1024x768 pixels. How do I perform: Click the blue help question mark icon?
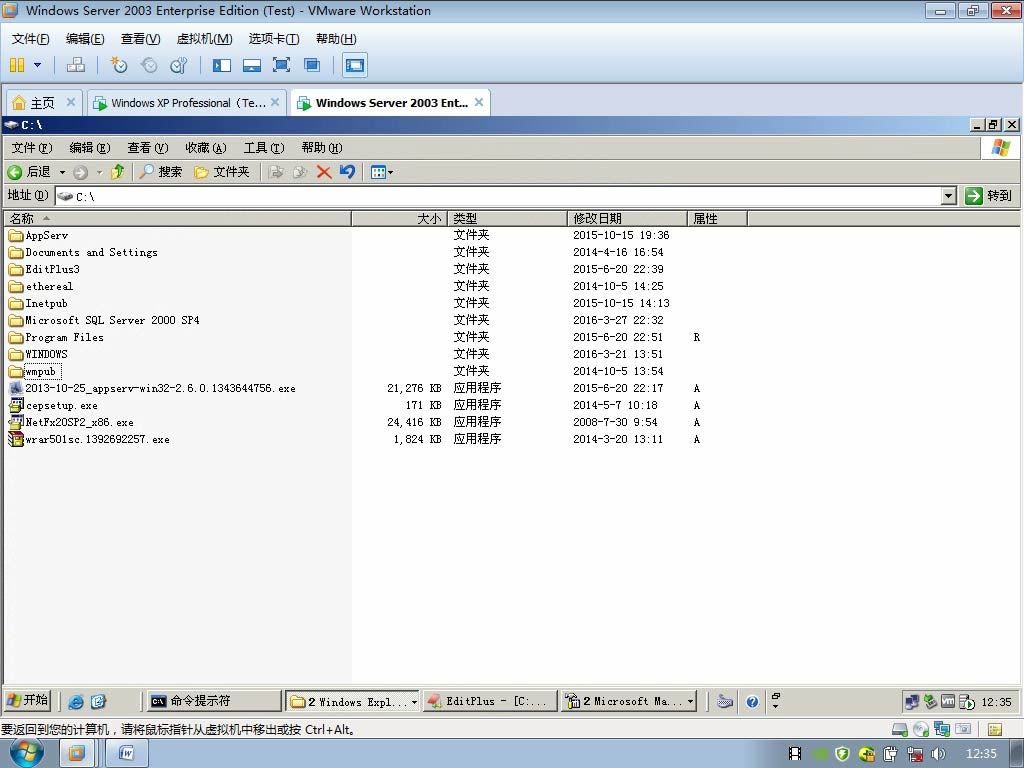[752, 701]
